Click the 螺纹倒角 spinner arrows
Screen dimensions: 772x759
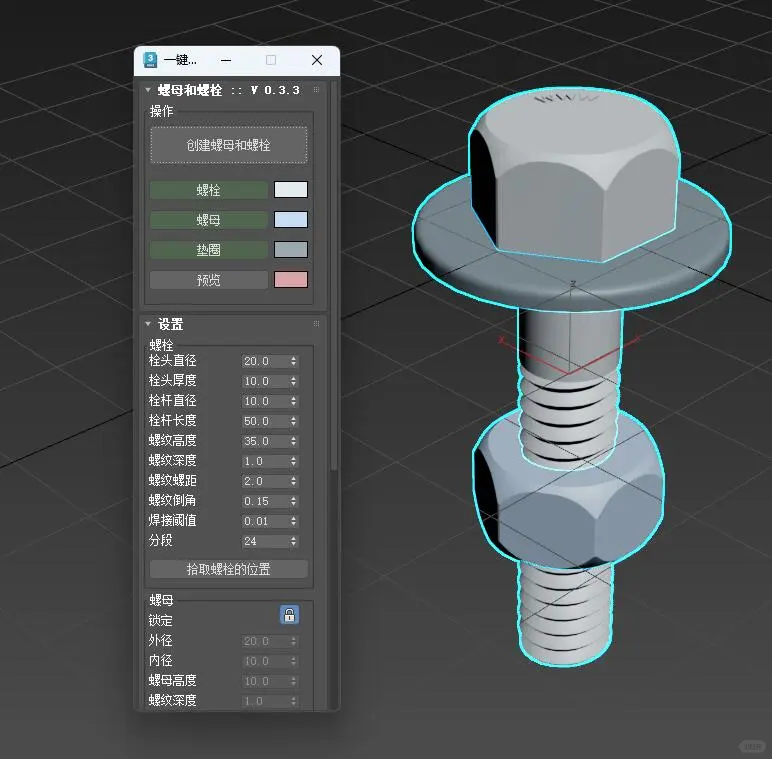coord(294,501)
